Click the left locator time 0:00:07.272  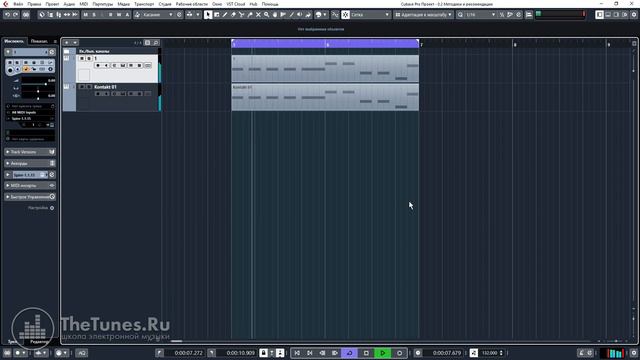[188, 353]
